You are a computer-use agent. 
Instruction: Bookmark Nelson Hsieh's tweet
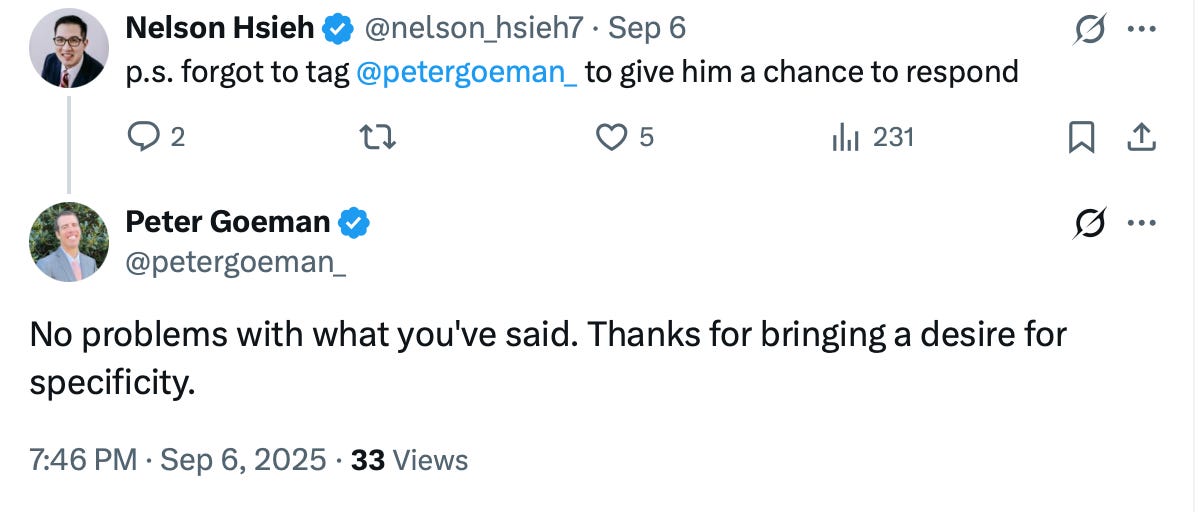tap(1080, 138)
